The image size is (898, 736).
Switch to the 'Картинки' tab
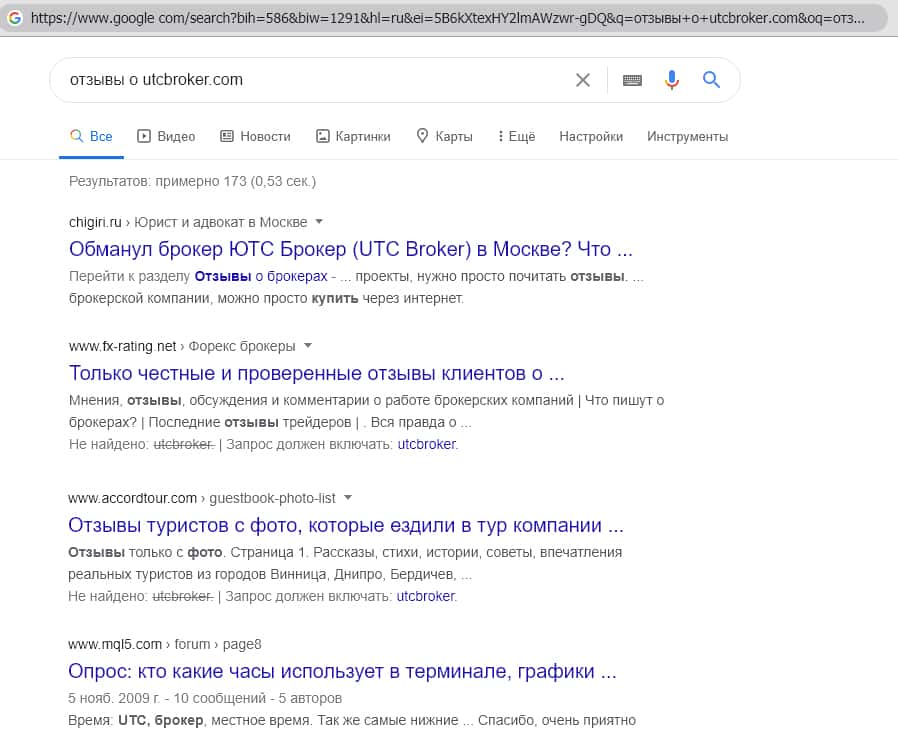click(x=353, y=136)
